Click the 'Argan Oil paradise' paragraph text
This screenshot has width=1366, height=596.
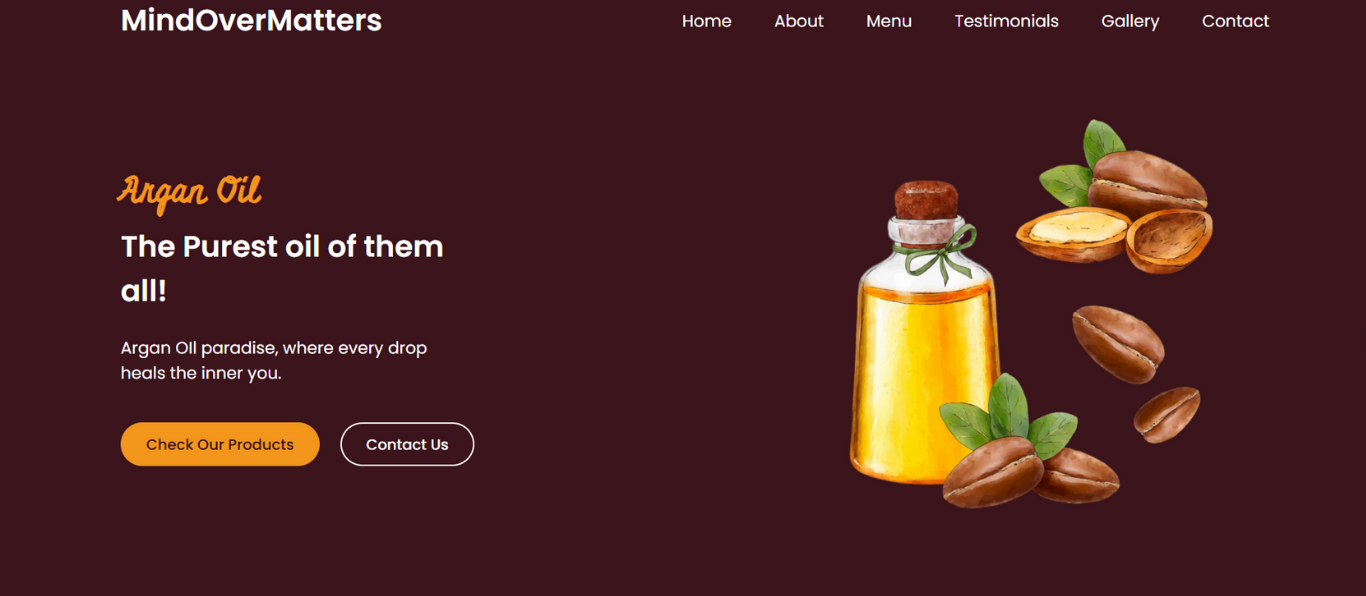[x=274, y=360]
